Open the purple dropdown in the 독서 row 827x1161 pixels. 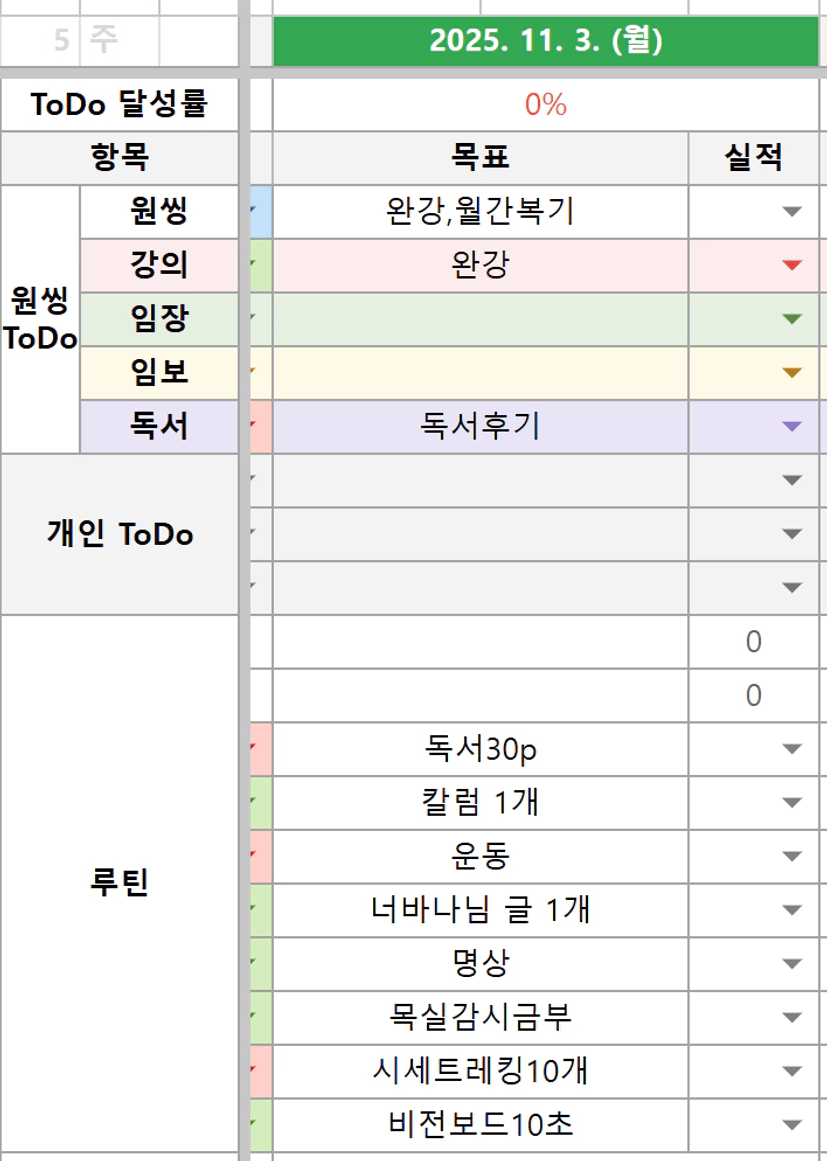tap(792, 427)
